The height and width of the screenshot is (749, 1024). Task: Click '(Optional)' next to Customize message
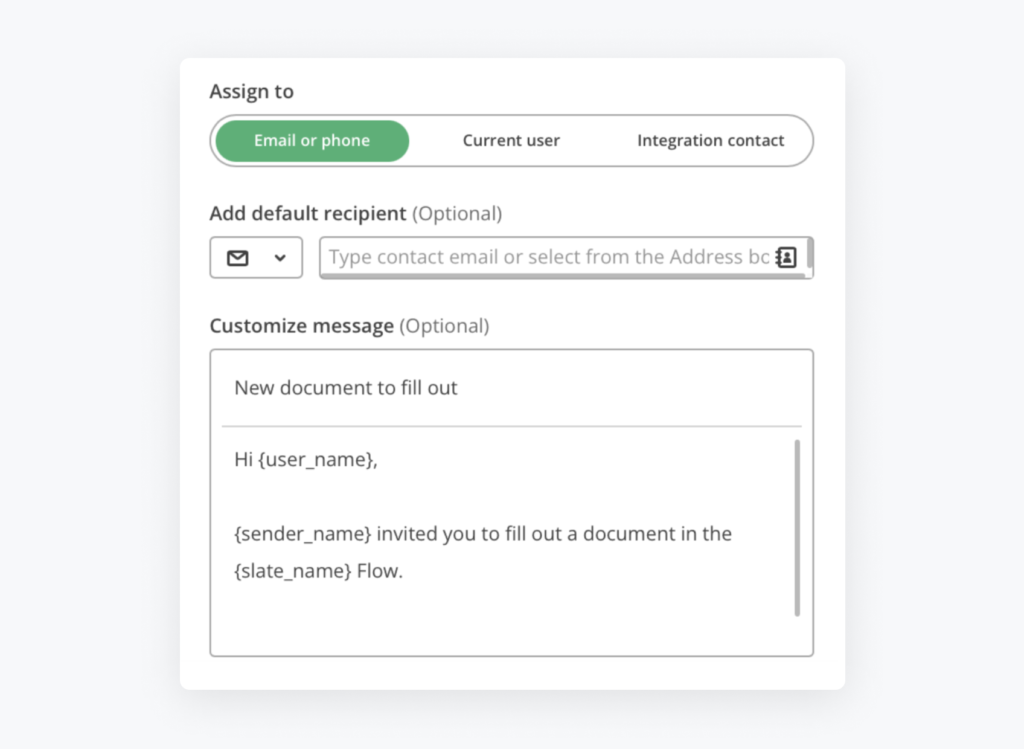[x=444, y=327]
